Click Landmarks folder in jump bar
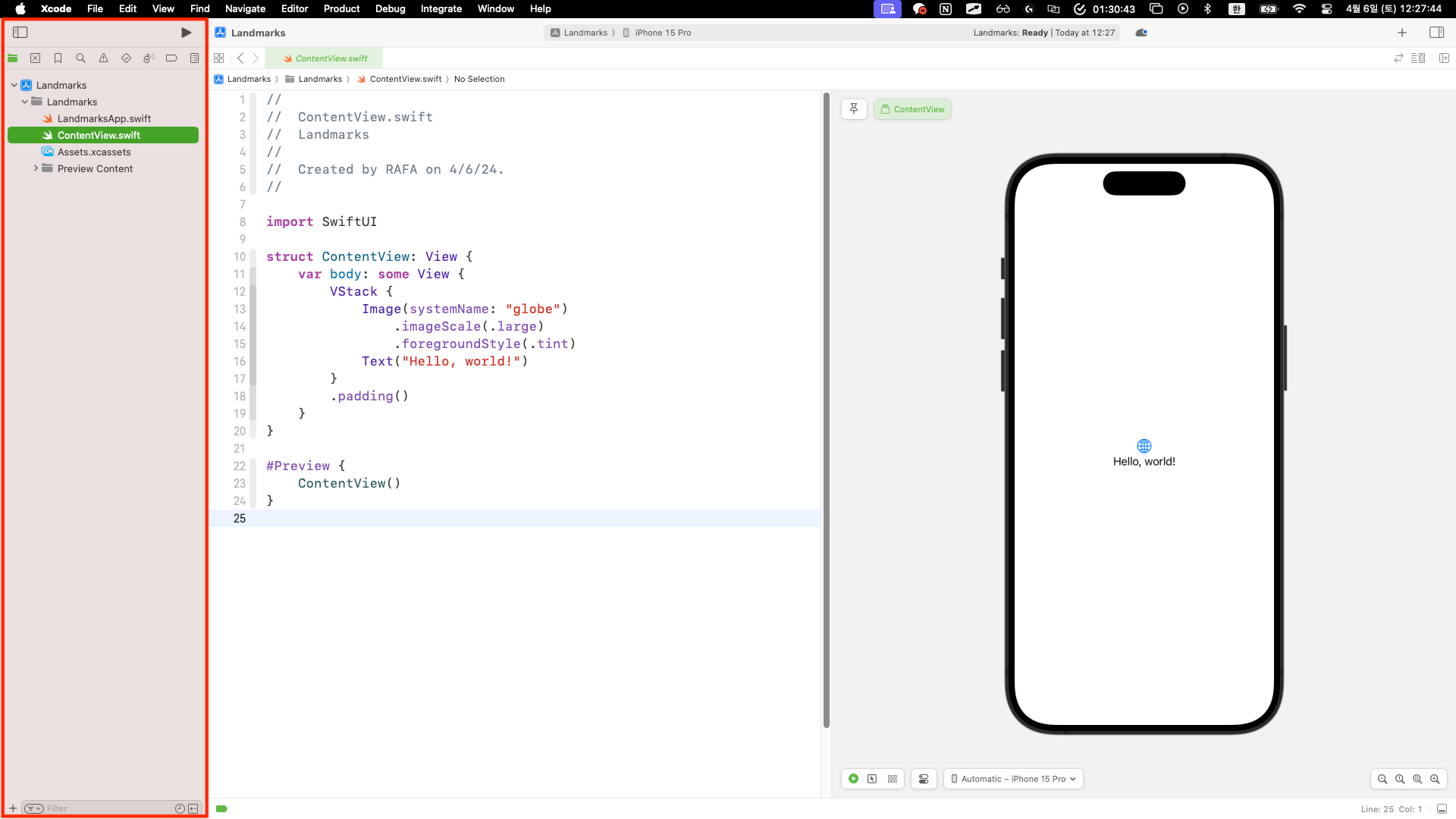 point(314,79)
